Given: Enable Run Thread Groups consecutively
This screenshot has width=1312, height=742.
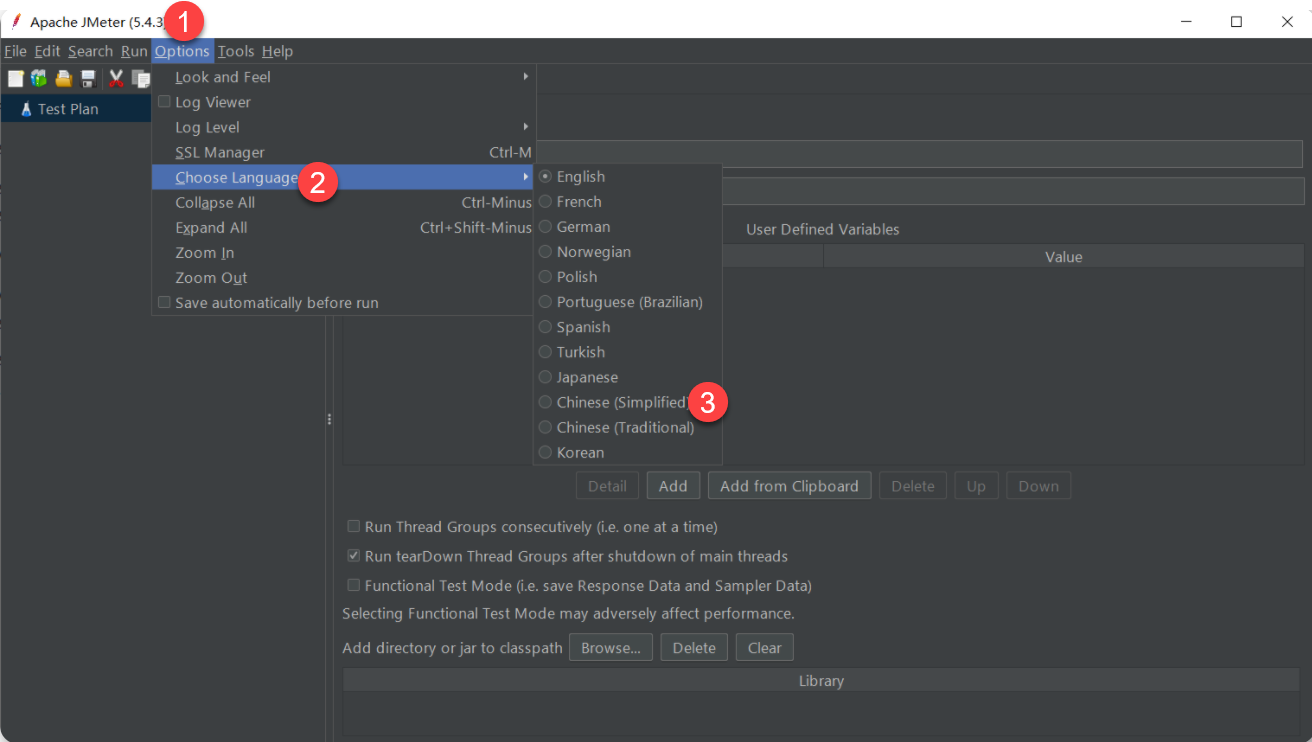Looking at the screenshot, I should pos(353,526).
